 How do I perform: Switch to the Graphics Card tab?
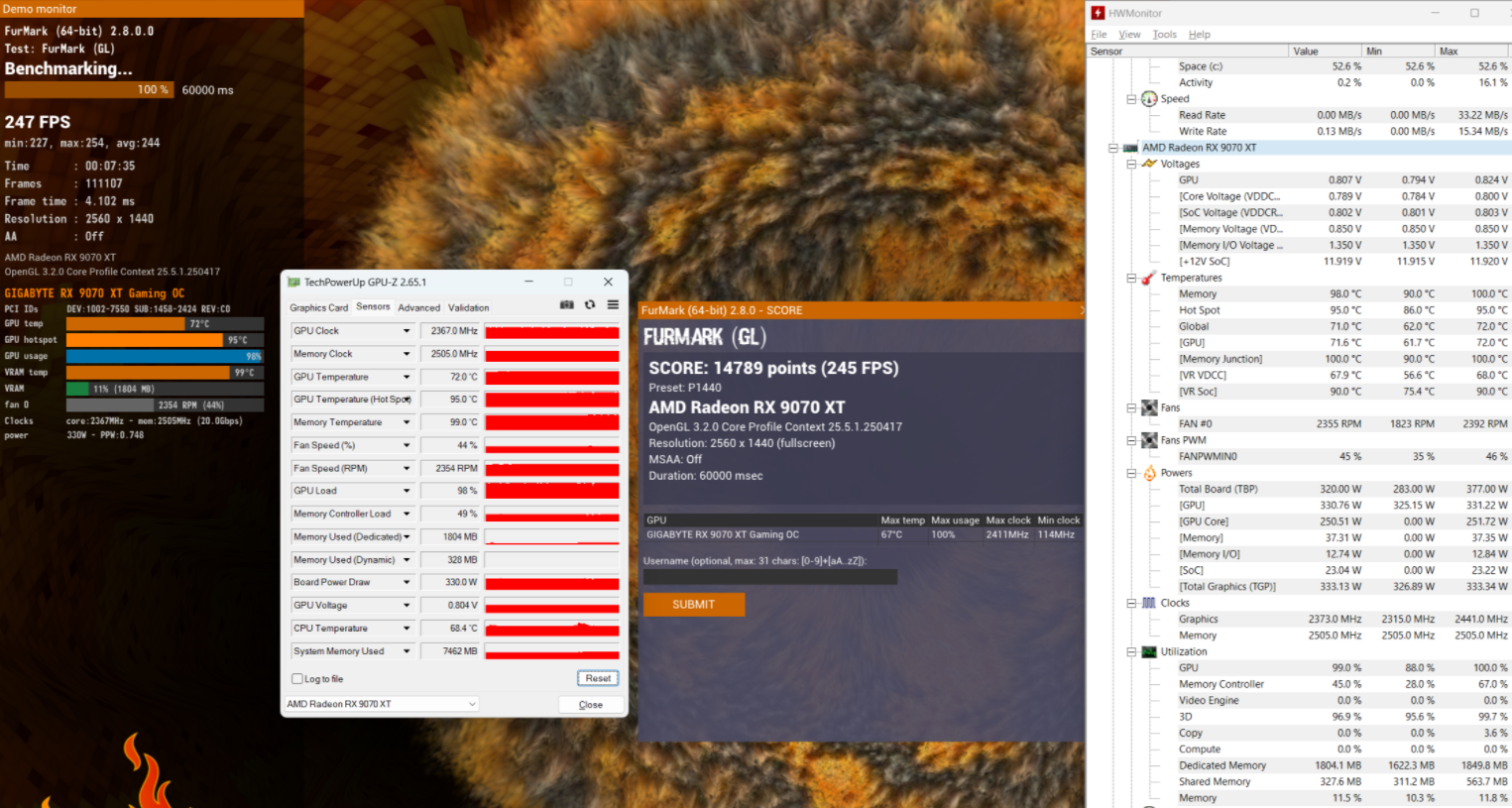(x=318, y=307)
